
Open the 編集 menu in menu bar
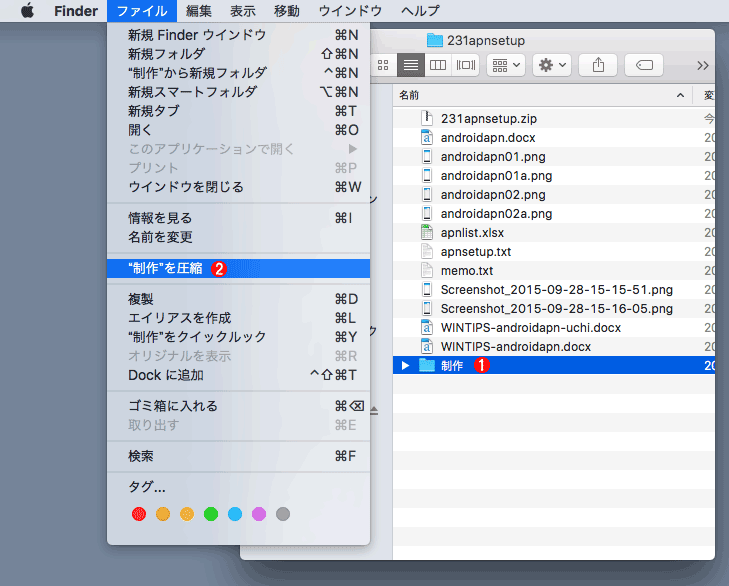(x=198, y=11)
